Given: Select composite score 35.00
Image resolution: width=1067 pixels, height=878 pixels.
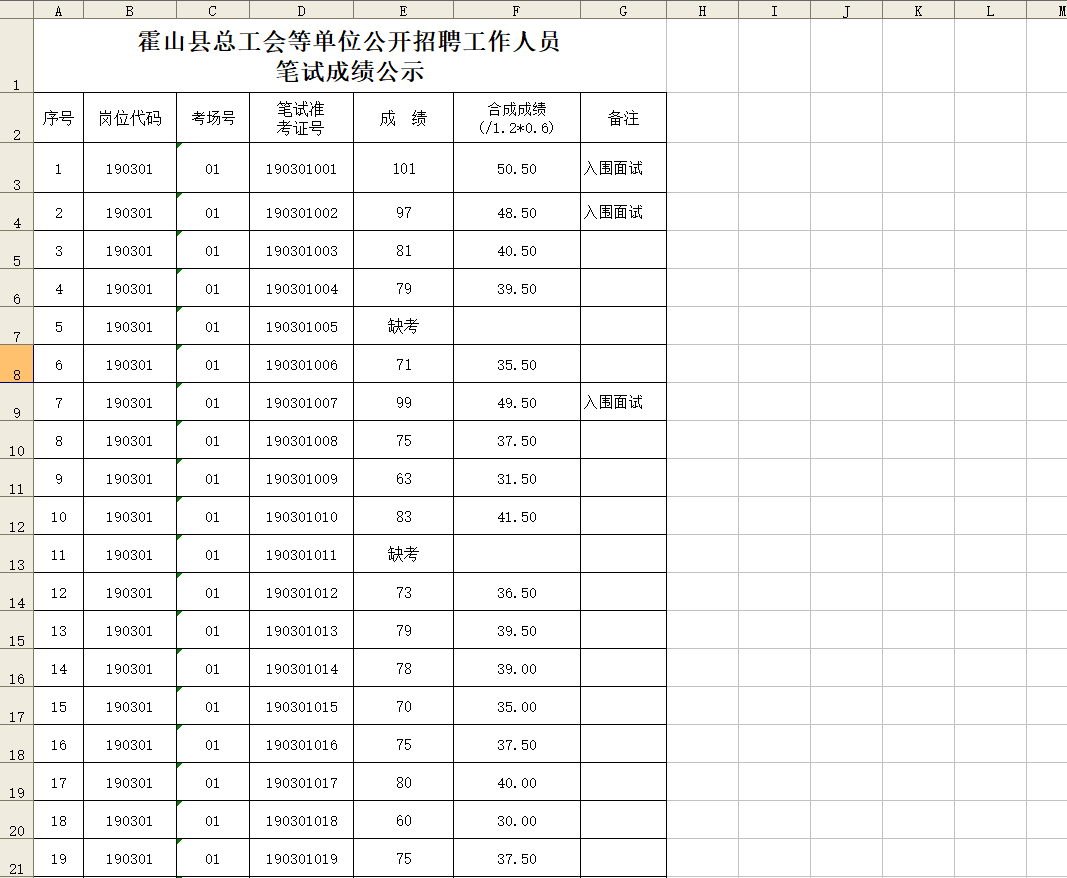Looking at the screenshot, I should coord(516,707).
